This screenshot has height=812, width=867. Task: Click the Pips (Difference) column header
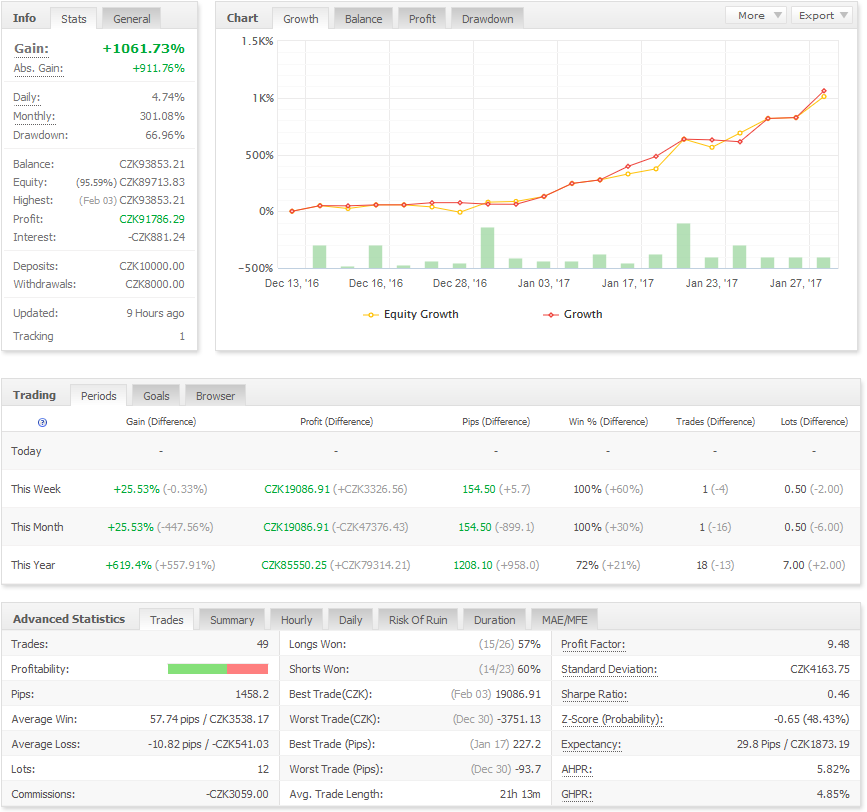tap(496, 422)
